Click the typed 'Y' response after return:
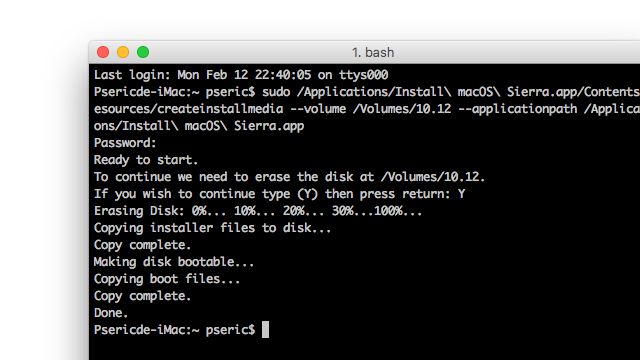The image size is (640, 360). tap(461, 194)
